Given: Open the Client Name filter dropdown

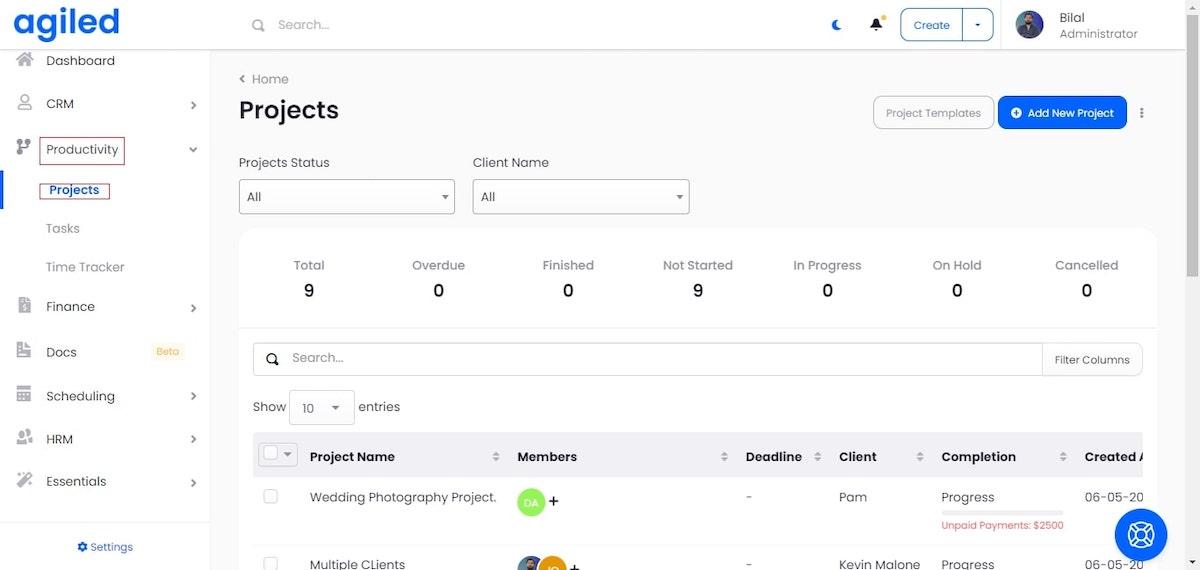Looking at the screenshot, I should click(580, 197).
